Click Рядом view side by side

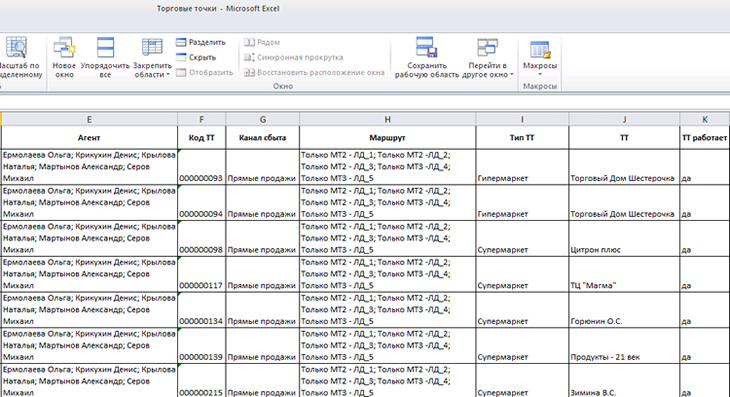[262, 42]
